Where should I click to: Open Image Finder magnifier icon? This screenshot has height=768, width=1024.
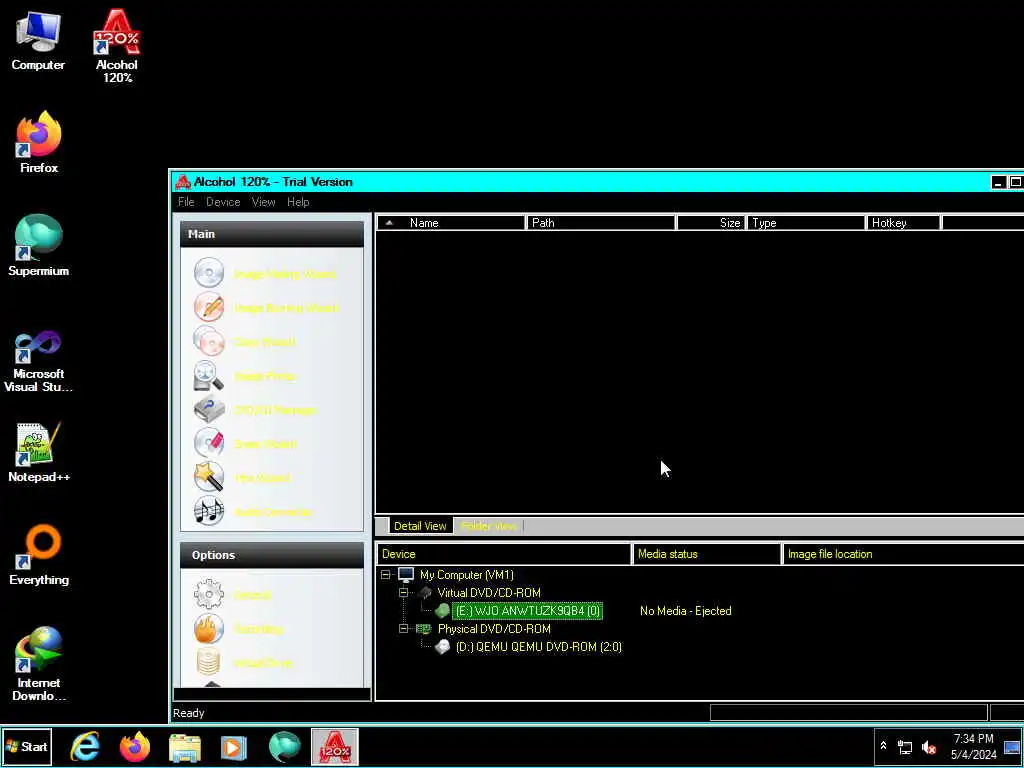pyautogui.click(x=209, y=376)
